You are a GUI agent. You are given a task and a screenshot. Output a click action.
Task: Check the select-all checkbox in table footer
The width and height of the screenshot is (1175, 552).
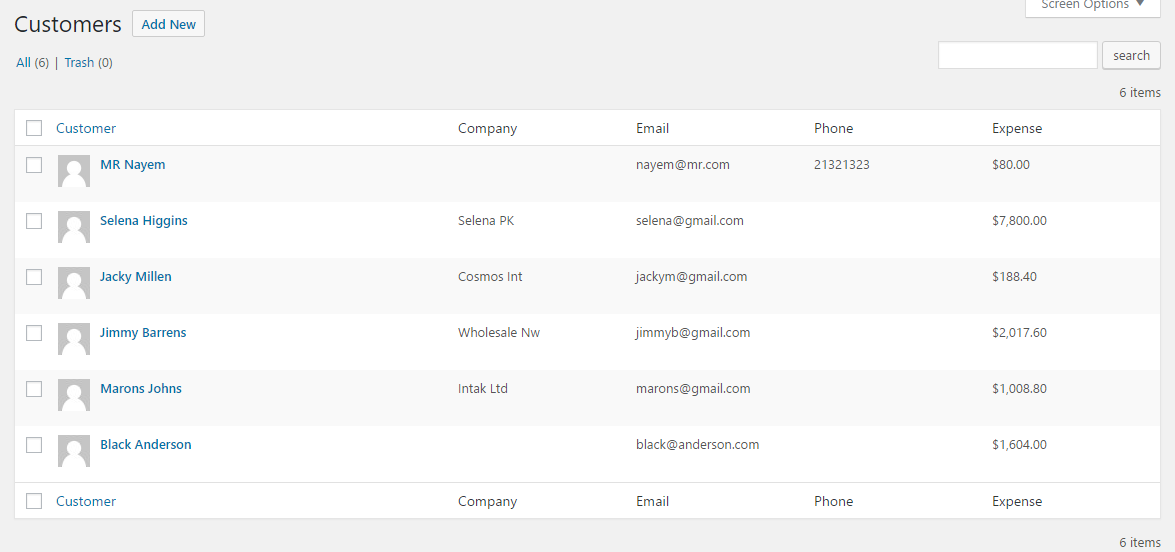[x=34, y=501]
